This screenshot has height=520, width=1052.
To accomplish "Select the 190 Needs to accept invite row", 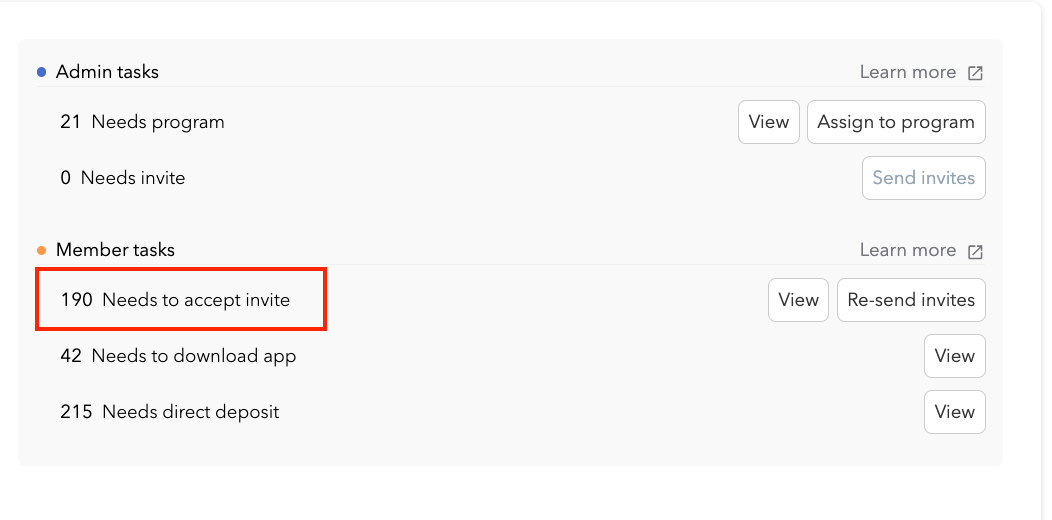I will point(175,300).
